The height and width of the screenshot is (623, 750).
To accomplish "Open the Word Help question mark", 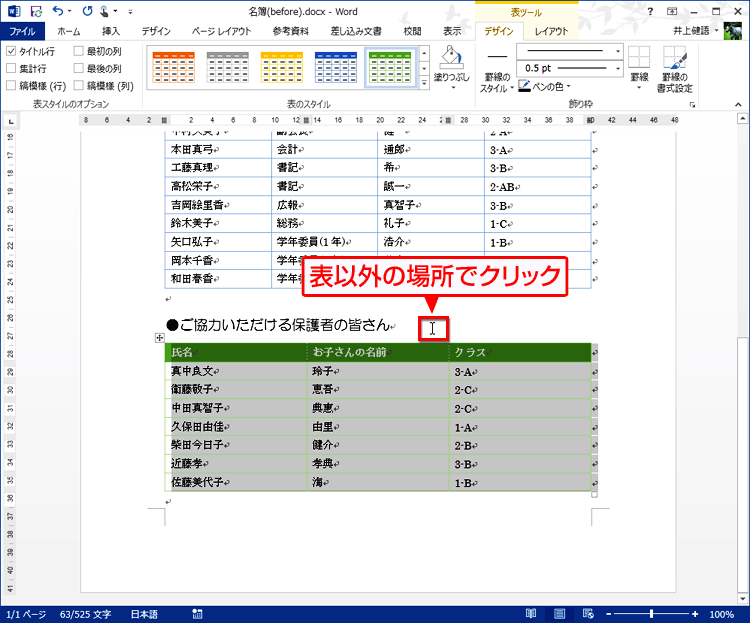I will click(x=650, y=11).
